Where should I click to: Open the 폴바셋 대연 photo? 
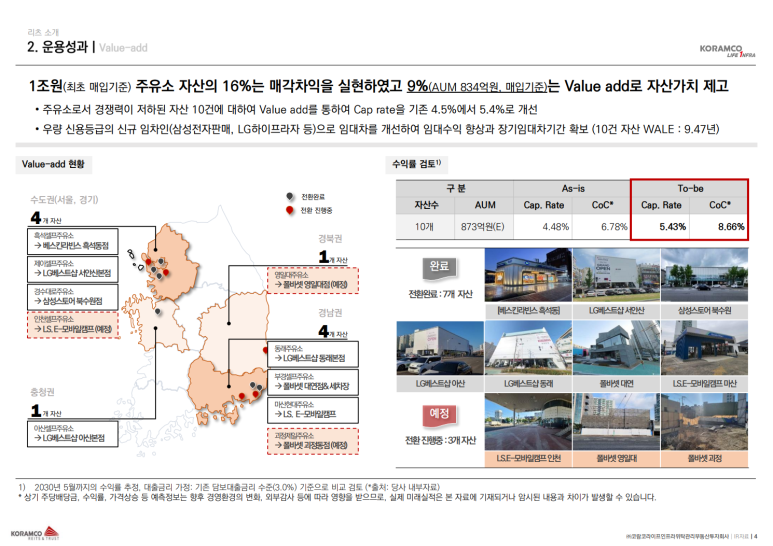(616, 348)
